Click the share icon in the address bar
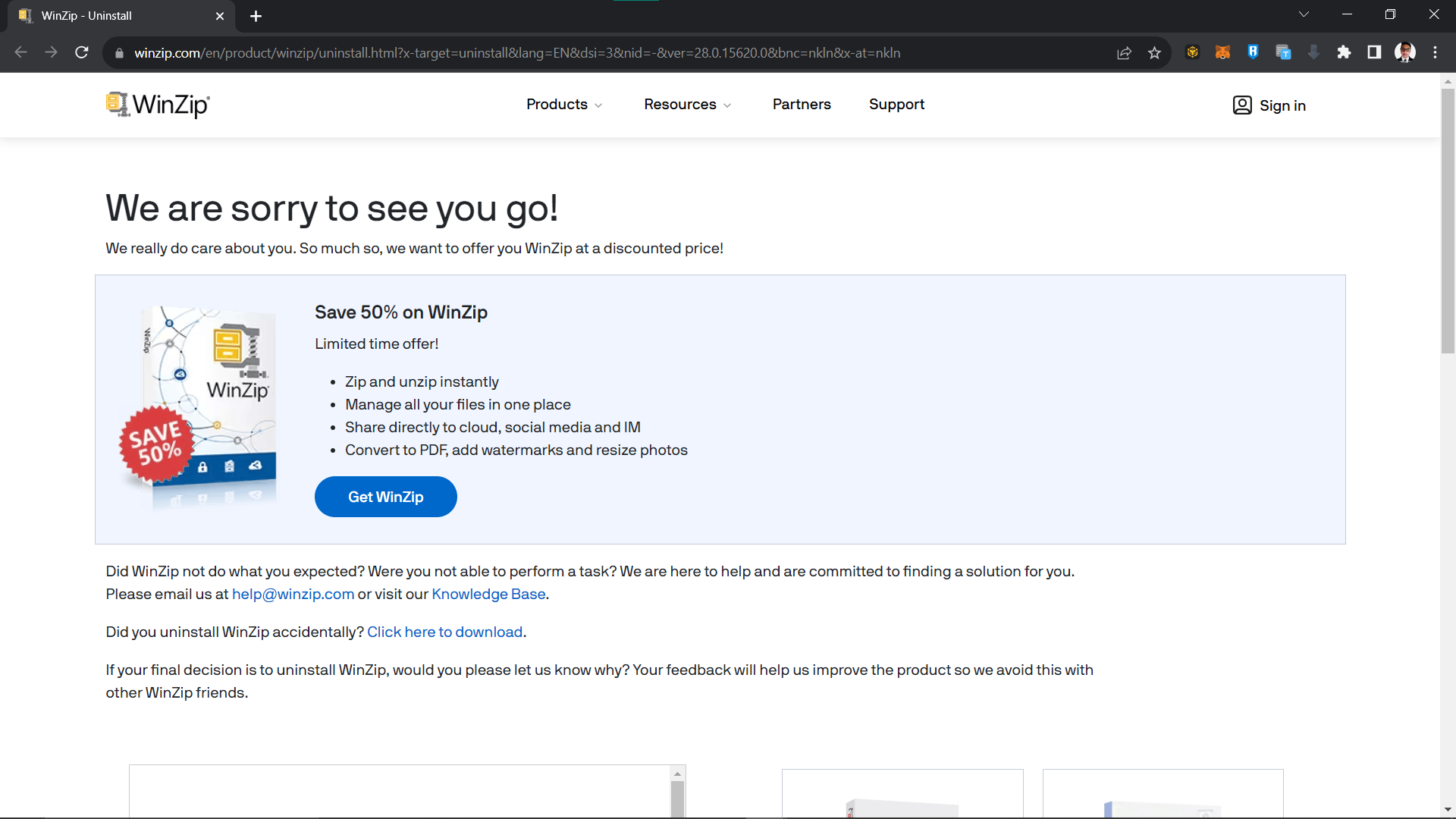This screenshot has width=1456, height=819. pyautogui.click(x=1124, y=52)
